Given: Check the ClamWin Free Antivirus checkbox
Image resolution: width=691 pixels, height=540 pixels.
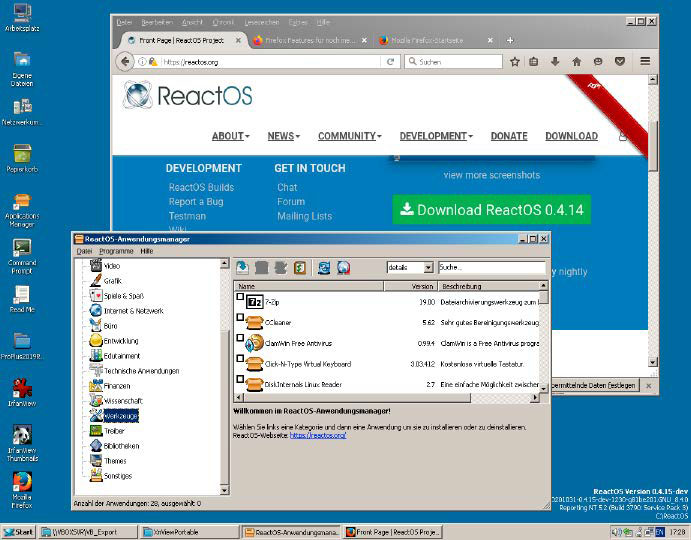Looking at the screenshot, I should pyautogui.click(x=240, y=338).
